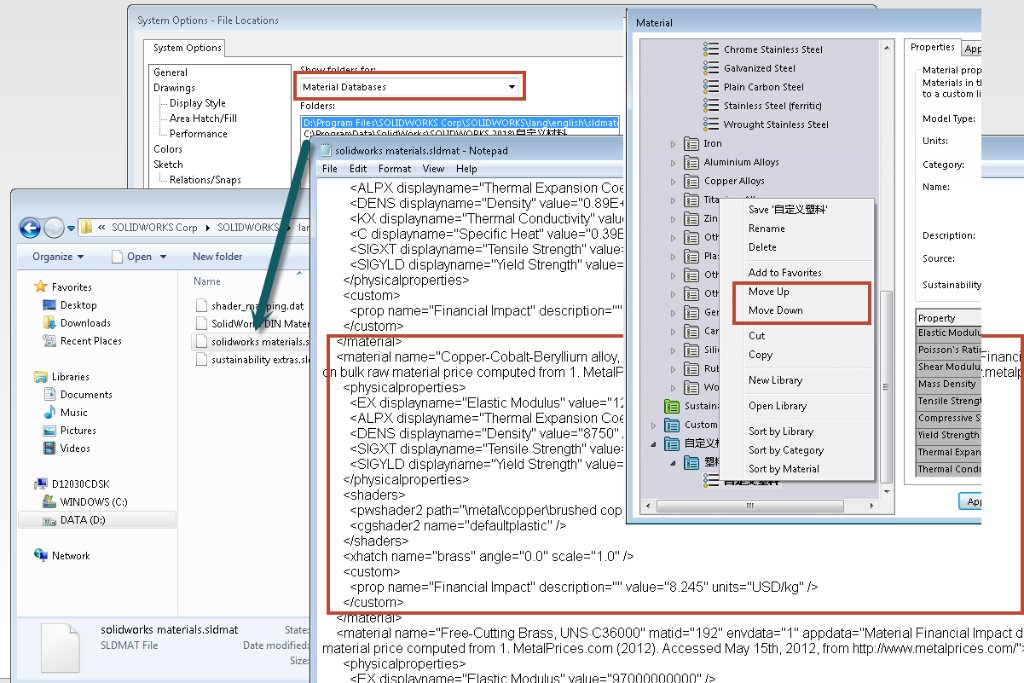Select Copper Alloys category
The height and width of the screenshot is (683, 1024).
(734, 181)
